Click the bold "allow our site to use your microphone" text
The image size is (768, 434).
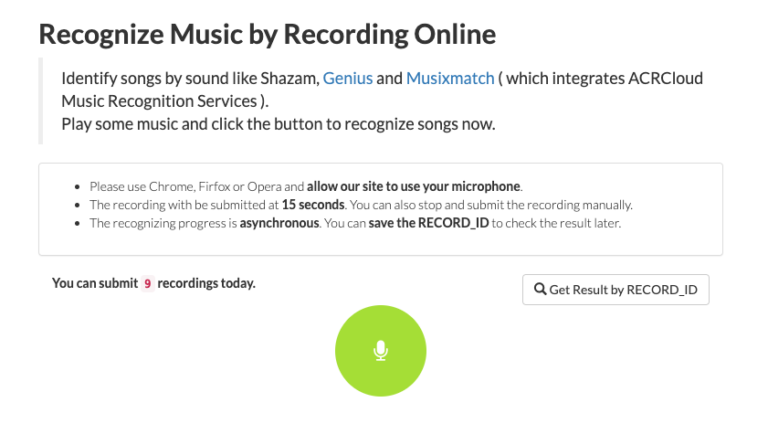[414, 186]
